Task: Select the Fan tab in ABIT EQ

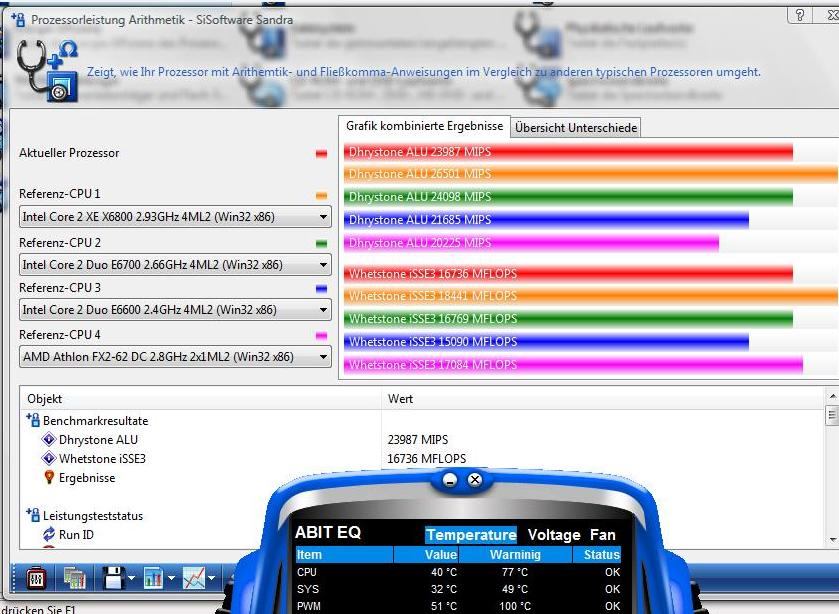Action: click(602, 535)
